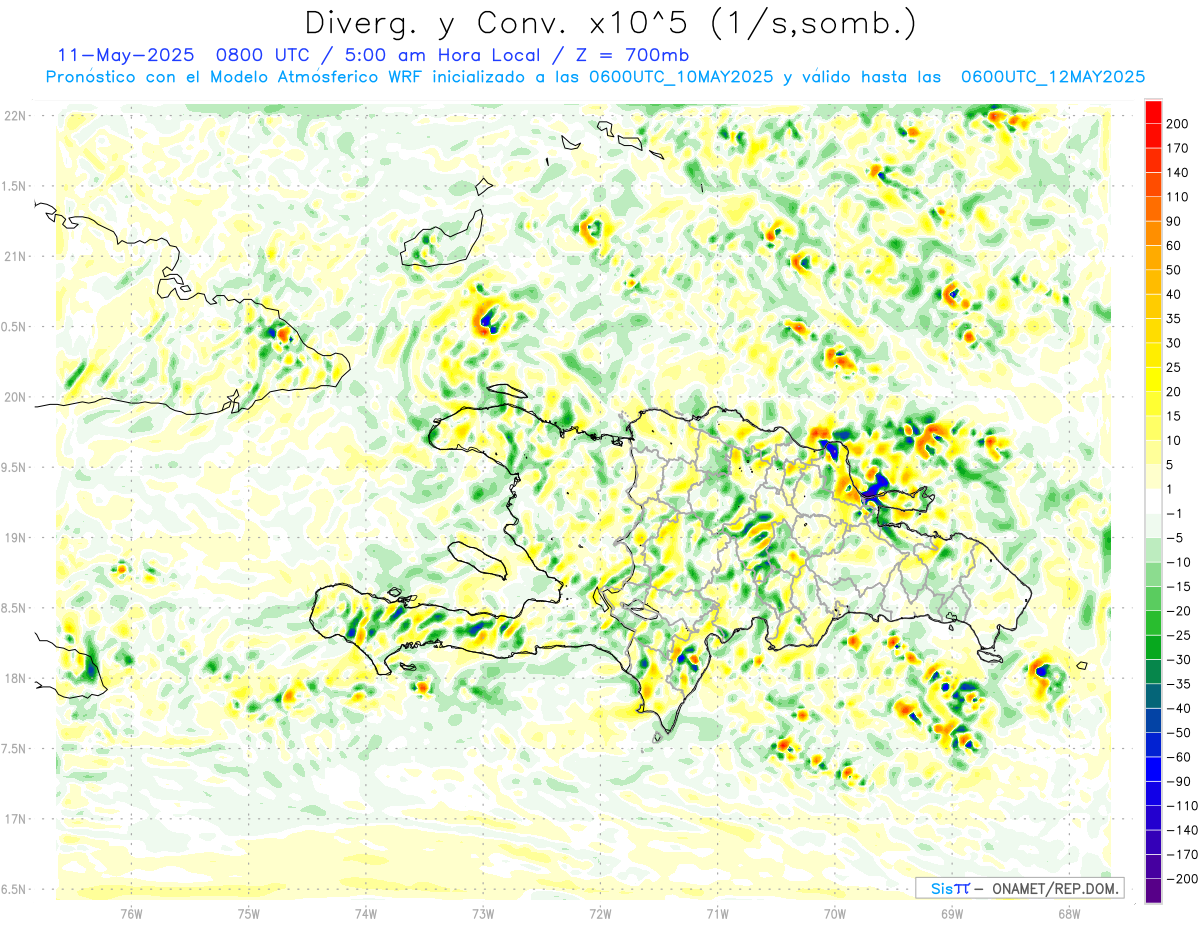The image size is (1200, 927).
Task: Click the 140 value on the colorbar
Action: click(1178, 173)
